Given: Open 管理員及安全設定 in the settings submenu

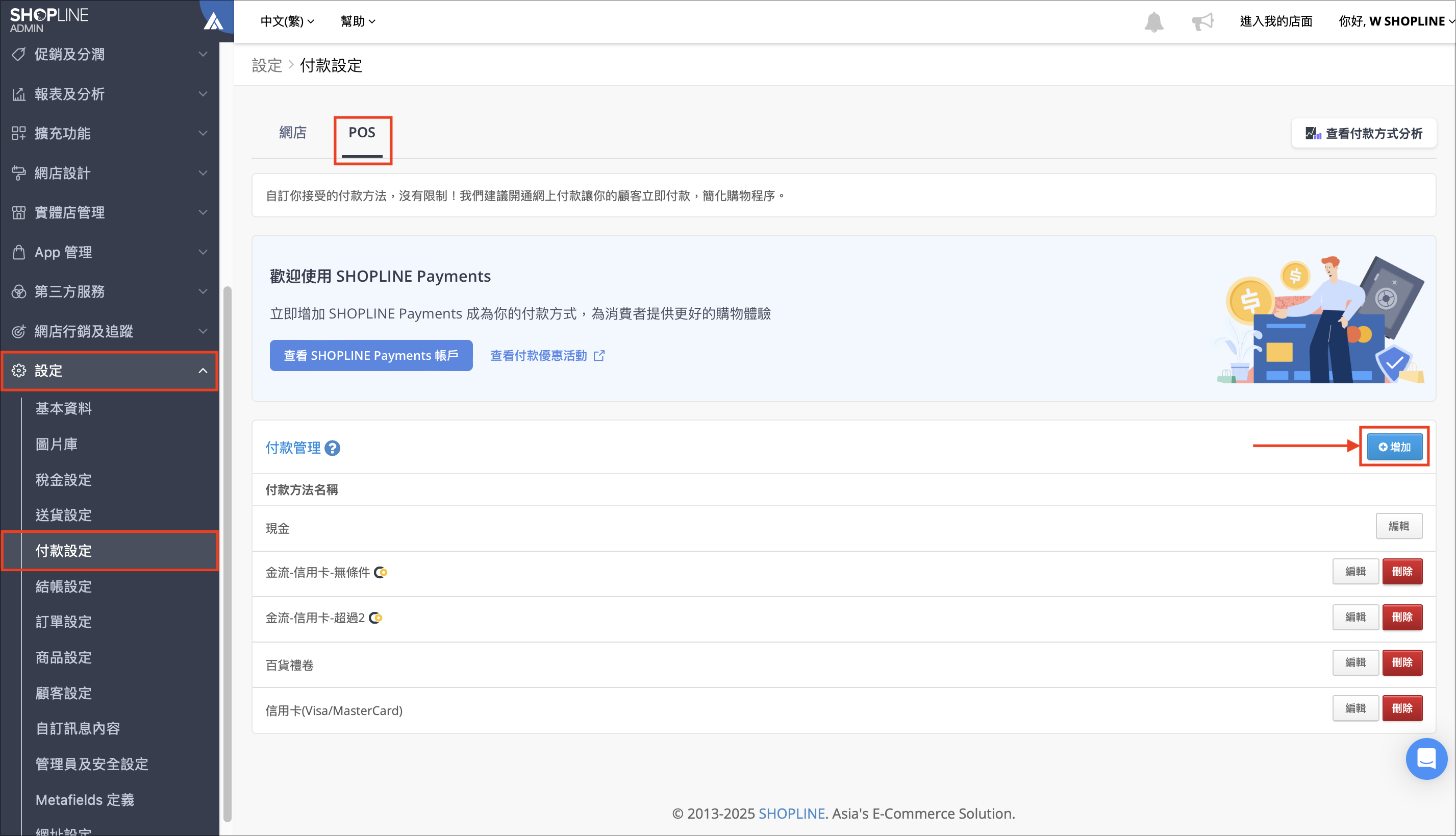Looking at the screenshot, I should 92,764.
